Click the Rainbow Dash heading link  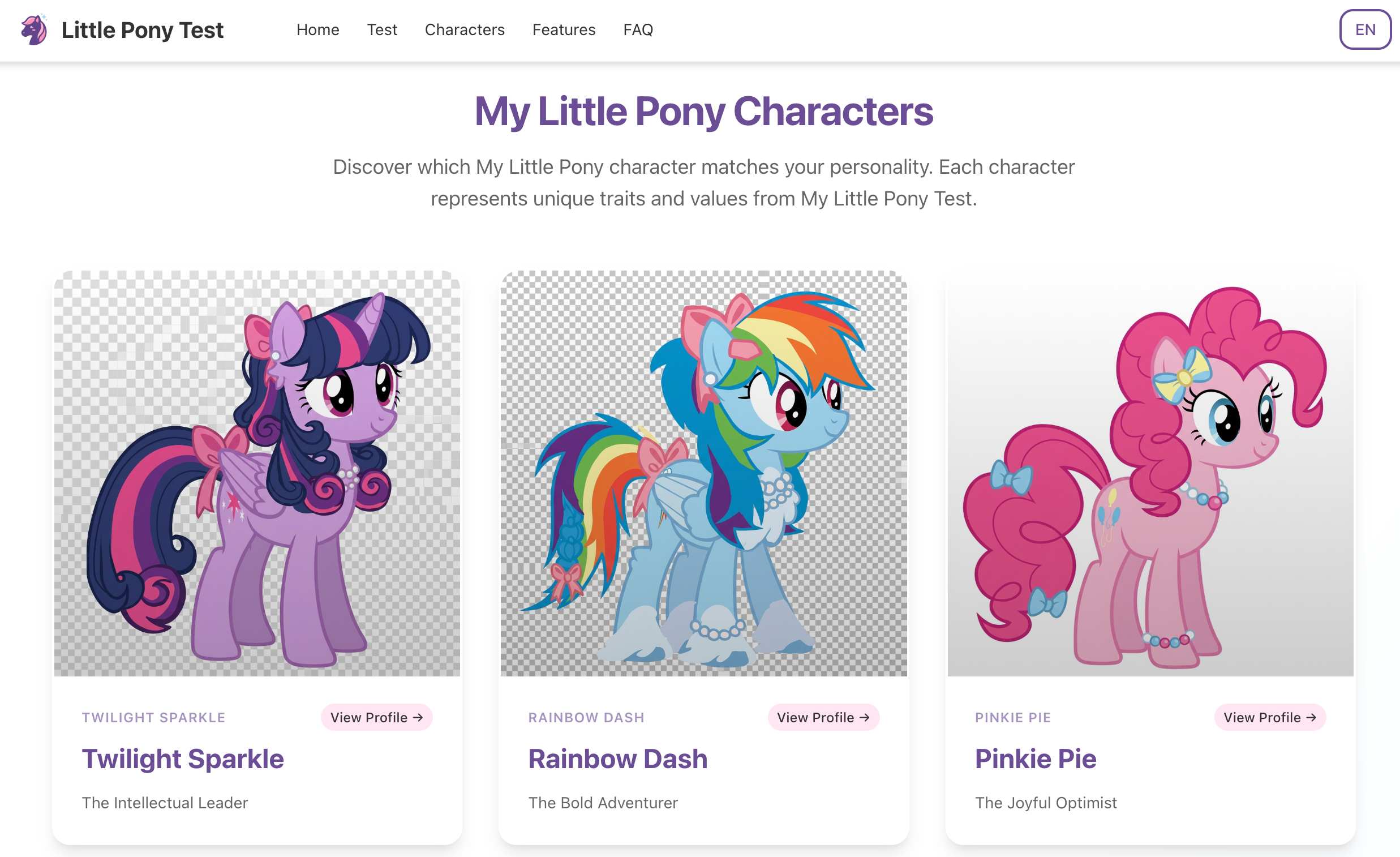618,758
